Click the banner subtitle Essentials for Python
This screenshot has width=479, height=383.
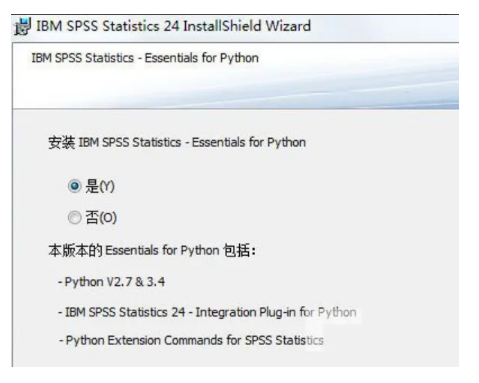click(x=201, y=58)
